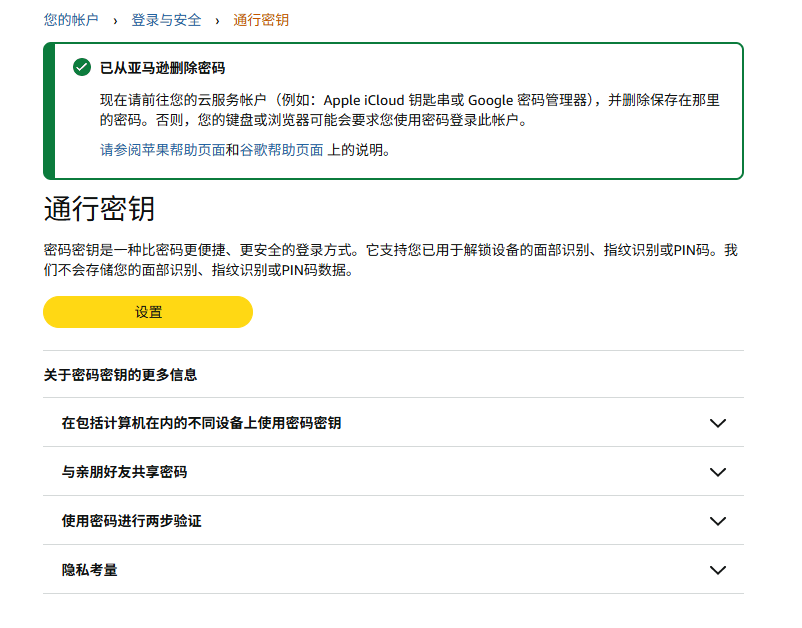This screenshot has height=628, width=802.
Task: Go to 登录与安全 breadcrumb link
Action: coord(166,20)
